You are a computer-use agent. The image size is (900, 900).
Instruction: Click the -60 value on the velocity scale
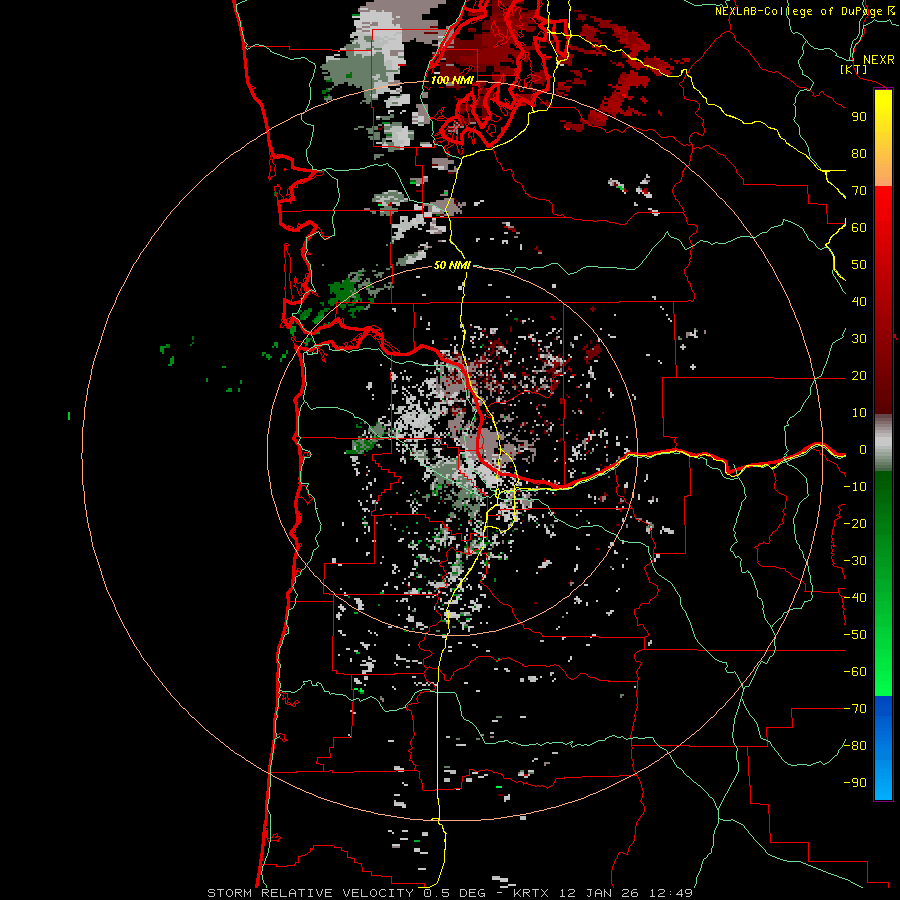(x=855, y=672)
